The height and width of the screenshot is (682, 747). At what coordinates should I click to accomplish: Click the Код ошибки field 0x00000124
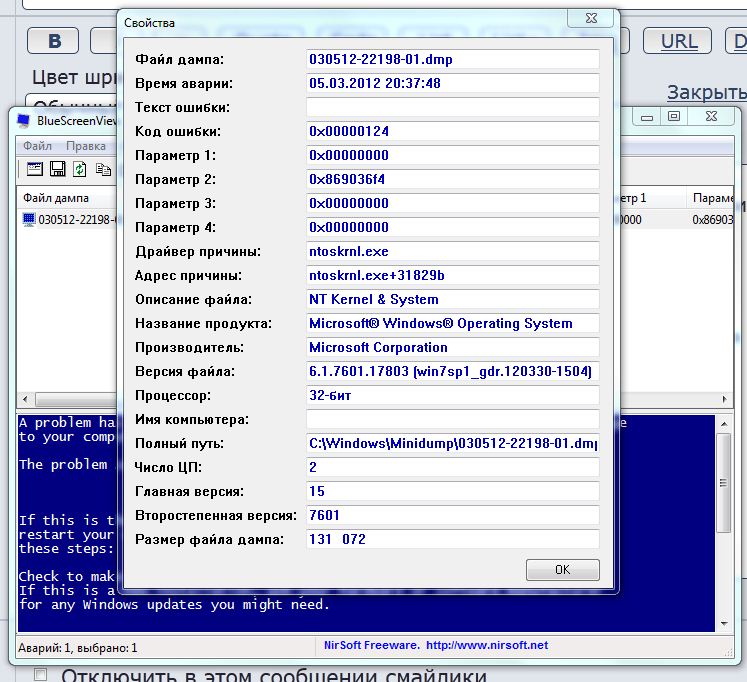coord(453,131)
